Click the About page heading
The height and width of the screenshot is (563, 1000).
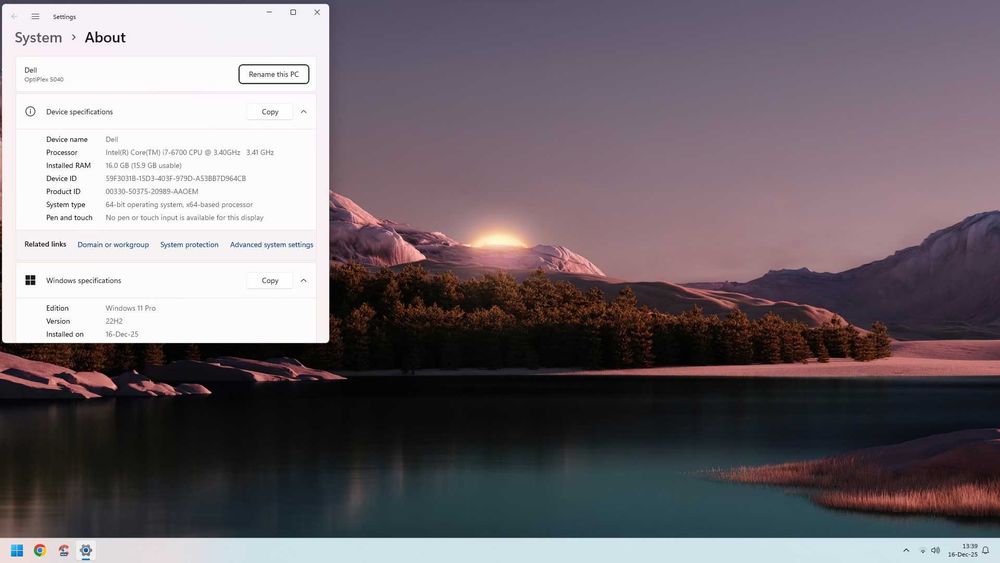tap(105, 38)
